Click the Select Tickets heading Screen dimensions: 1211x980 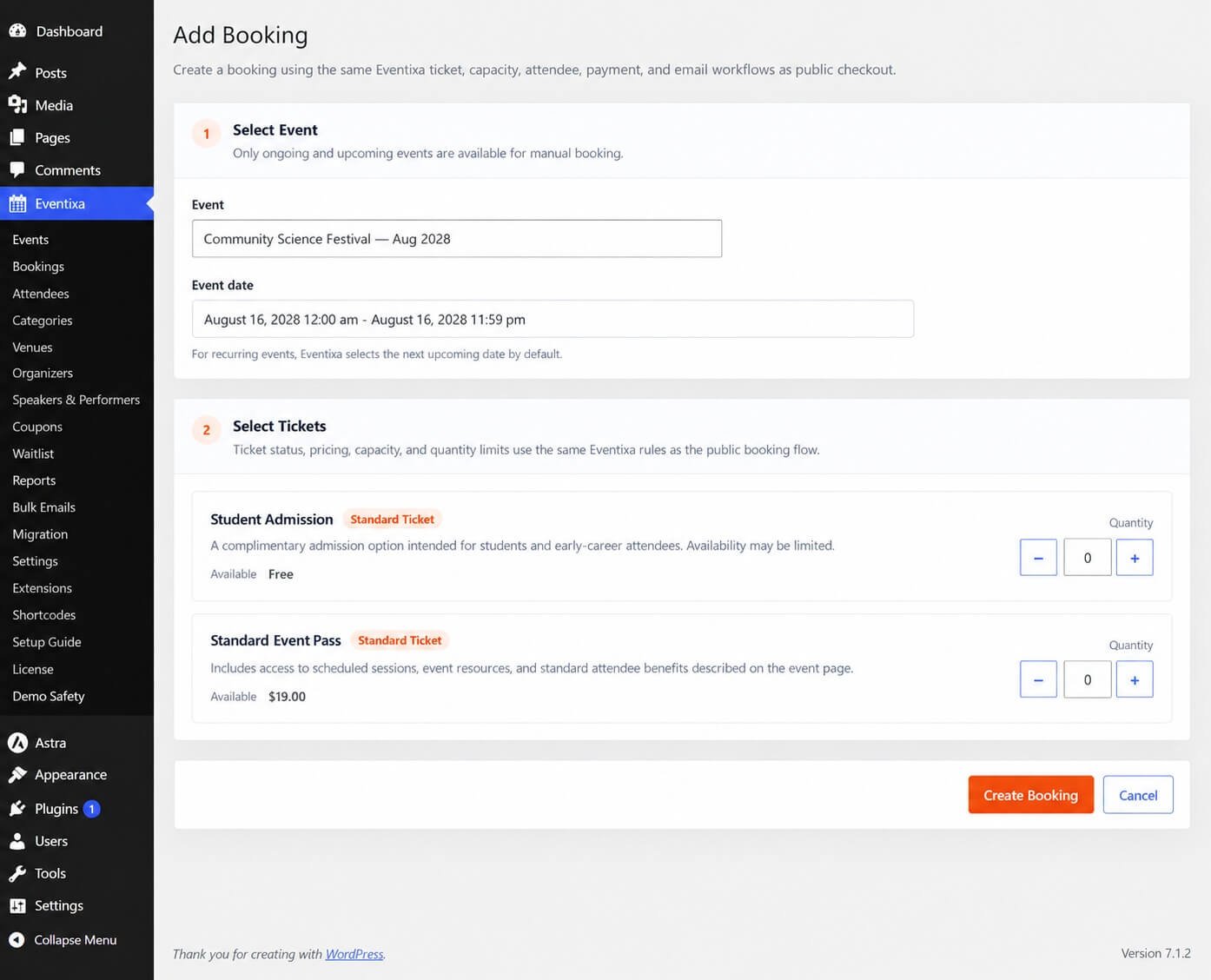click(x=280, y=427)
